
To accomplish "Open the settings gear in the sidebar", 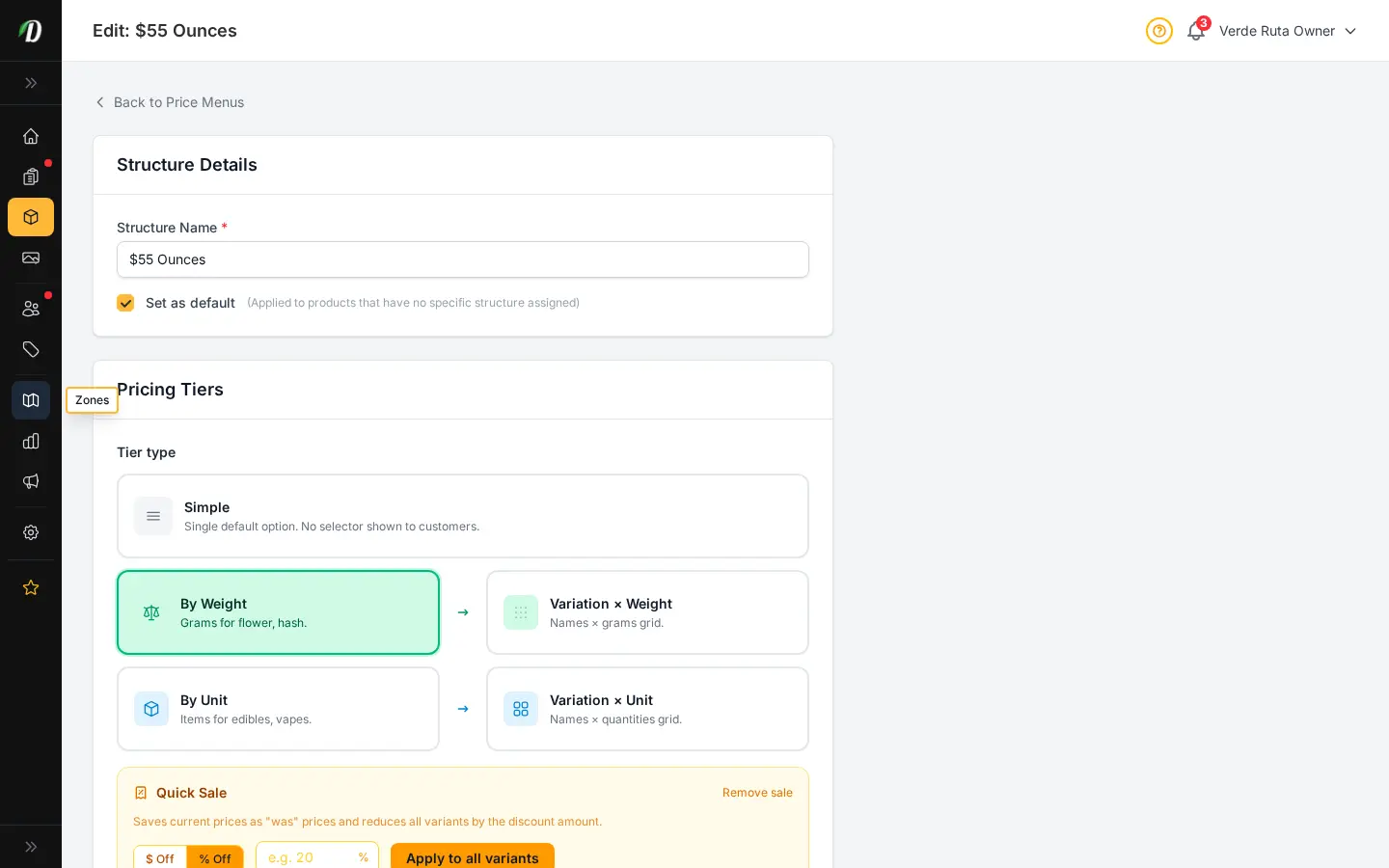I will tap(31, 532).
